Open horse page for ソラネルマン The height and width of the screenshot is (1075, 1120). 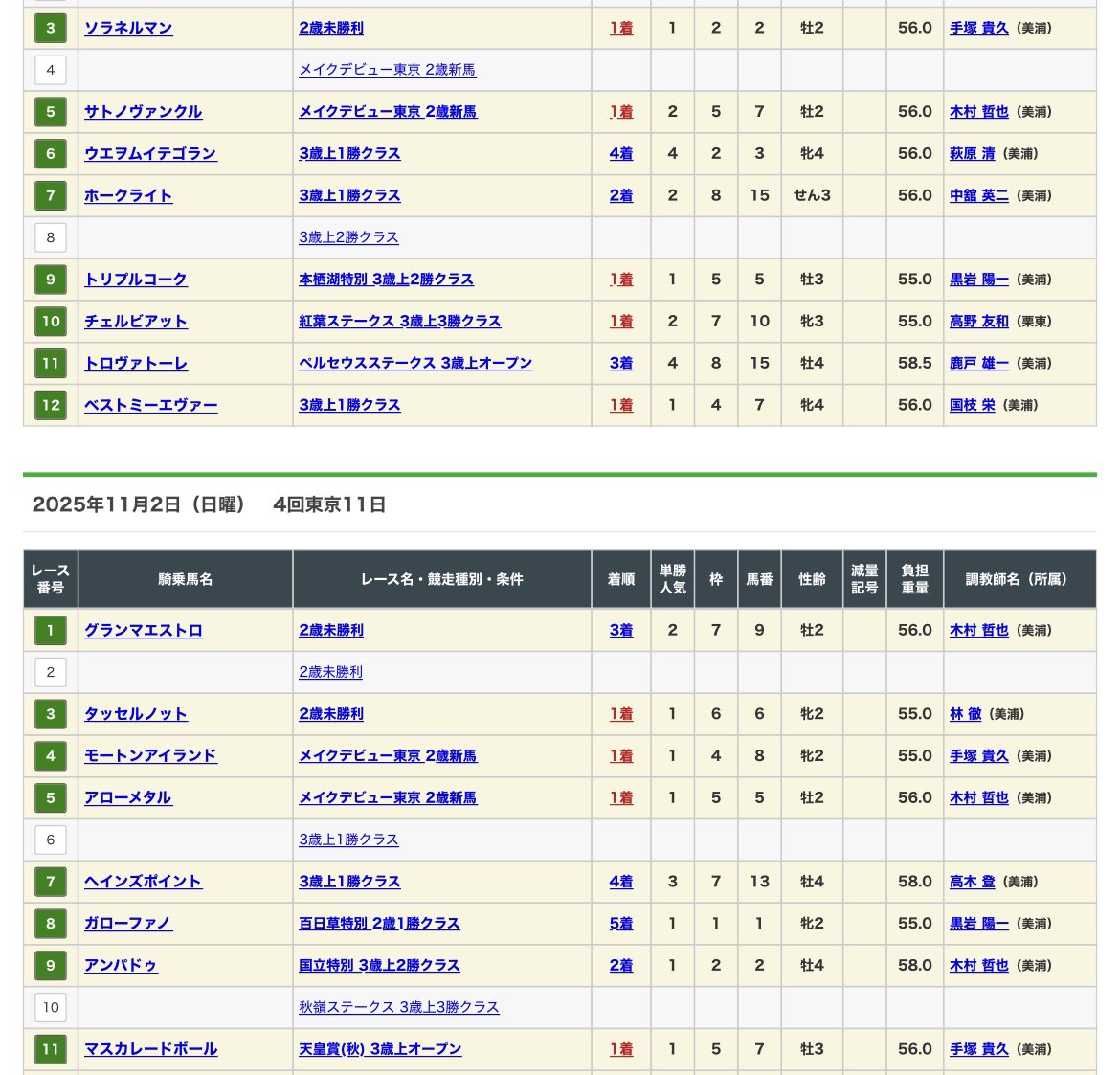[x=128, y=28]
